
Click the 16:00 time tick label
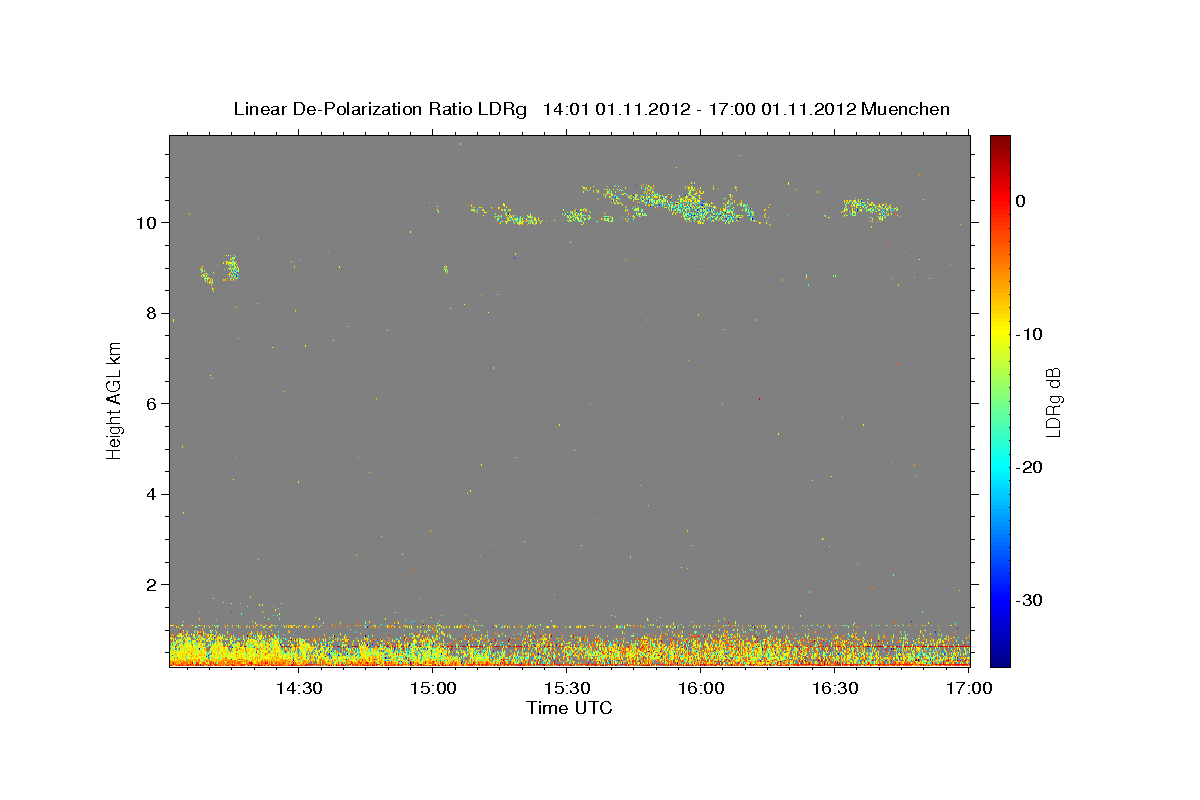tap(701, 688)
